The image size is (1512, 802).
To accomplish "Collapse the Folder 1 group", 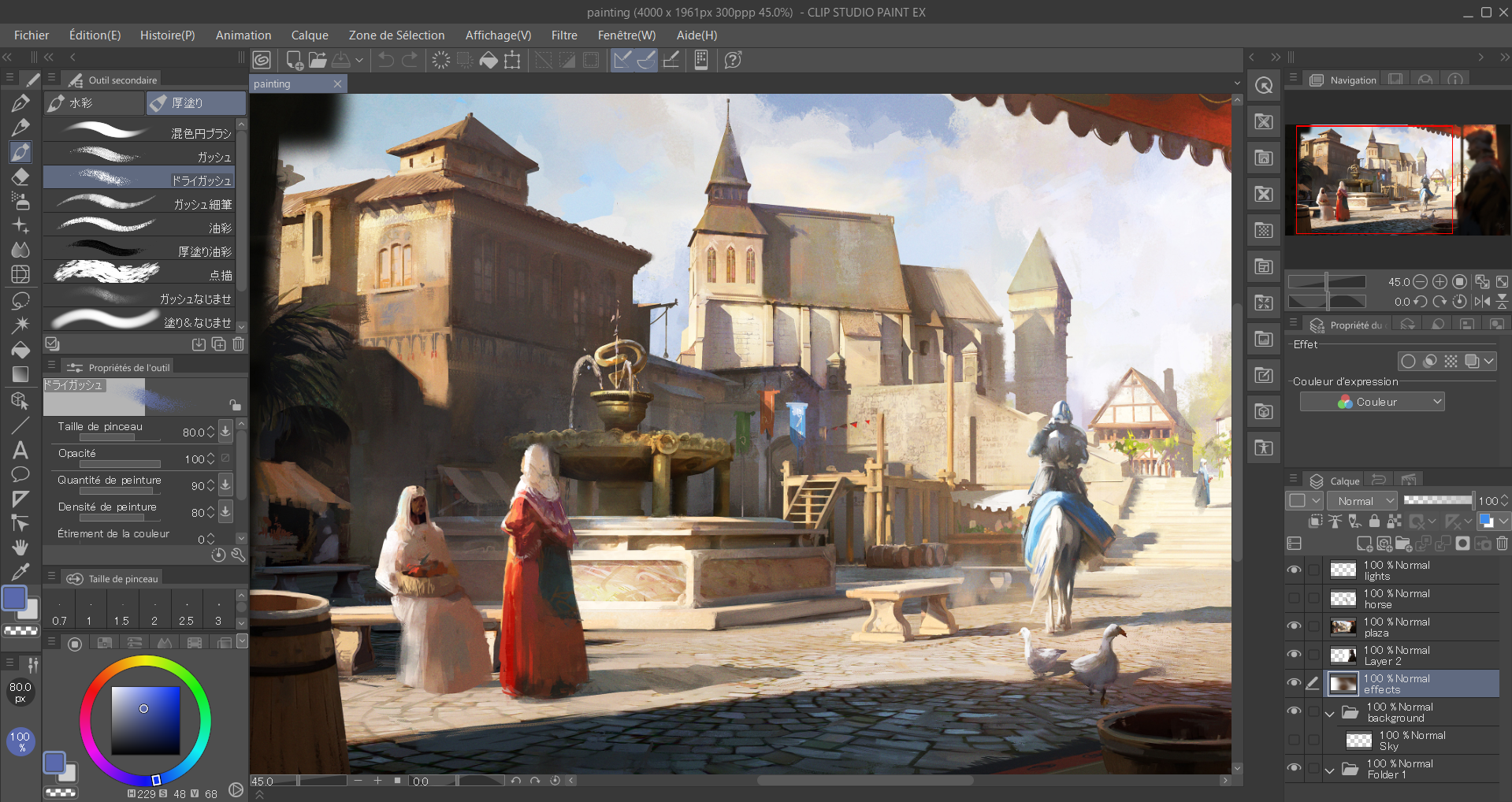I will (1330, 770).
